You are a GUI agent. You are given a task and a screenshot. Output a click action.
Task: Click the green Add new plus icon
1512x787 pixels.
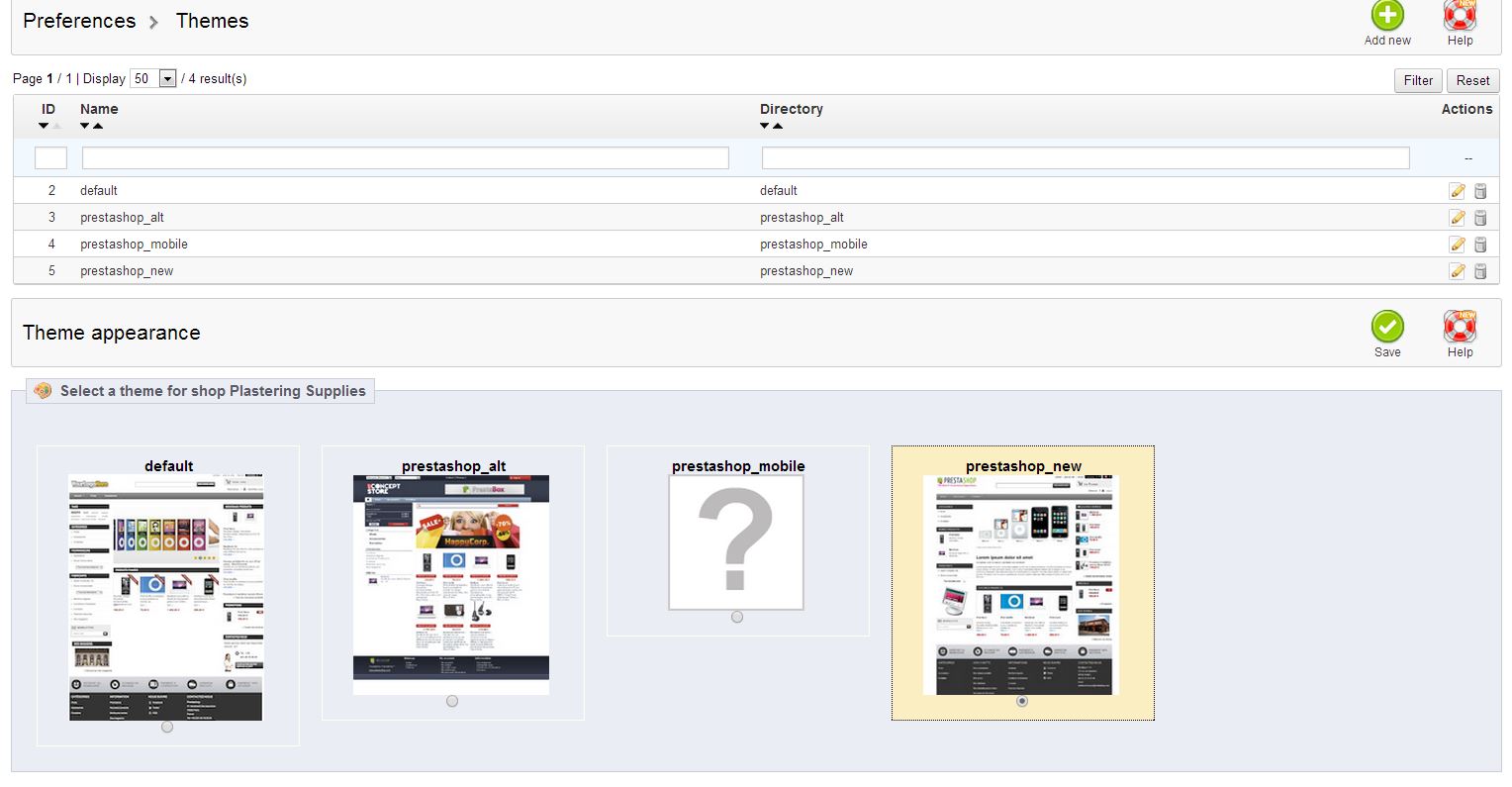[x=1387, y=15]
